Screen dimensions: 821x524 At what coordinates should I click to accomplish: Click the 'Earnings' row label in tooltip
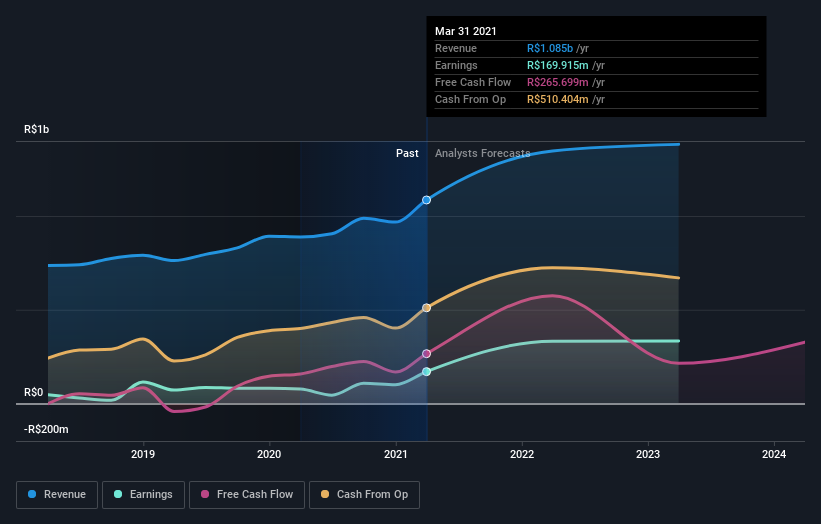tap(457, 65)
